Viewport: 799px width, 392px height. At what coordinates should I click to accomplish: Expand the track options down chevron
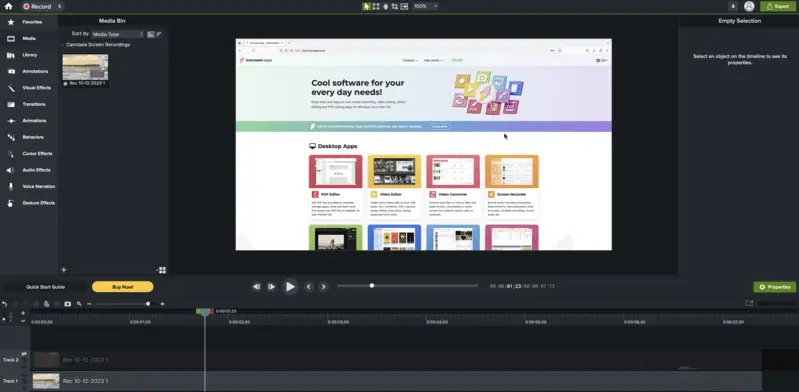coord(23,321)
